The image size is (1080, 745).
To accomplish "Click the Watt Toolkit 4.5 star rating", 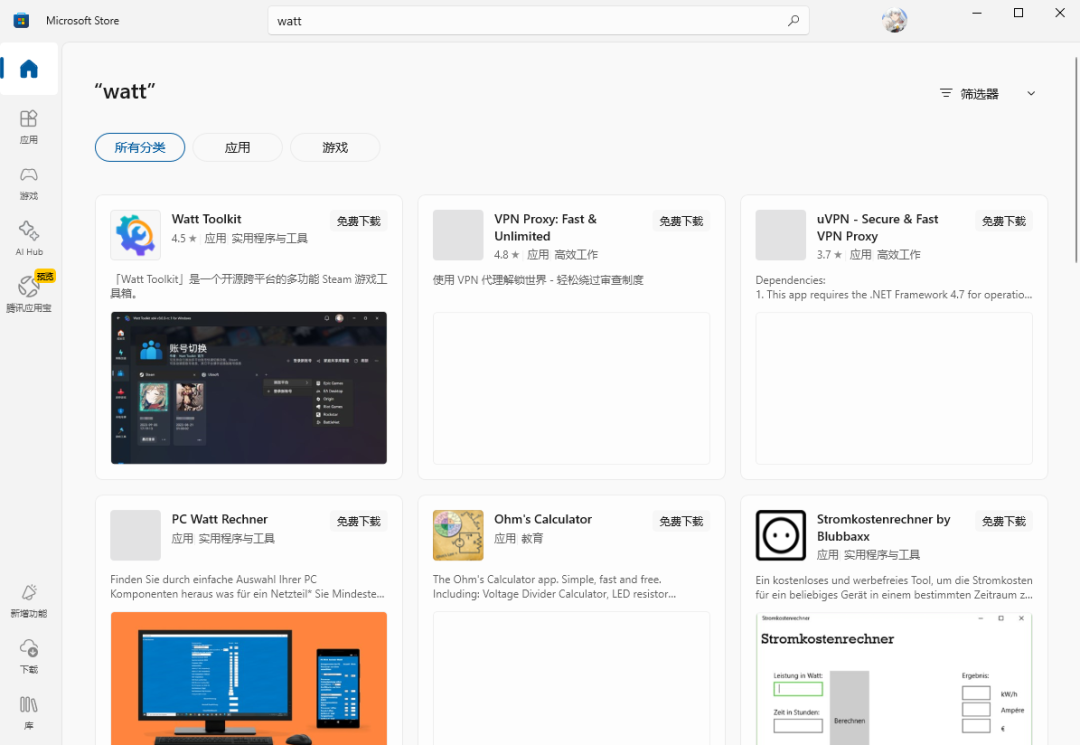I will 184,238.
